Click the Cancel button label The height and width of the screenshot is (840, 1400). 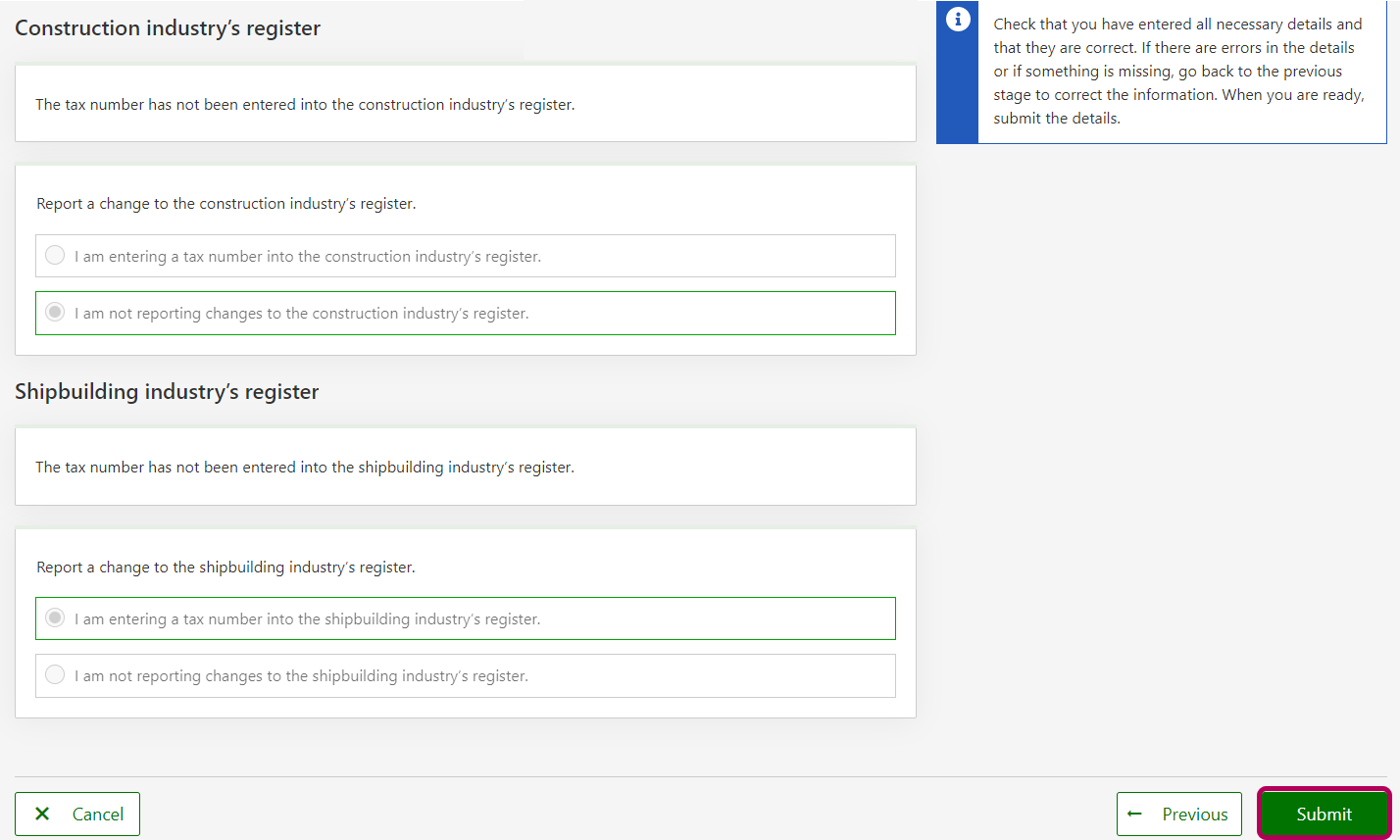coord(98,815)
